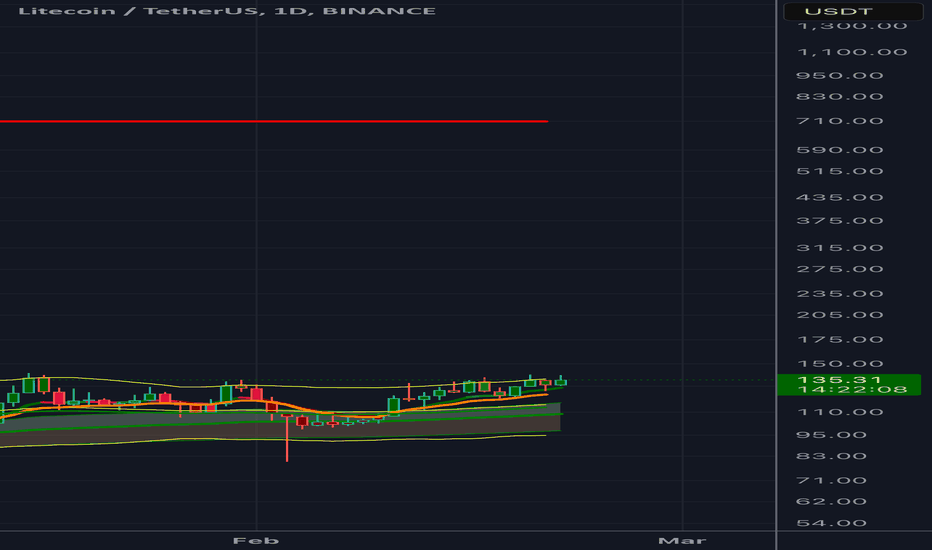The height and width of the screenshot is (550, 932).
Task: Click the 375.00 price axis label
Action: [839, 221]
